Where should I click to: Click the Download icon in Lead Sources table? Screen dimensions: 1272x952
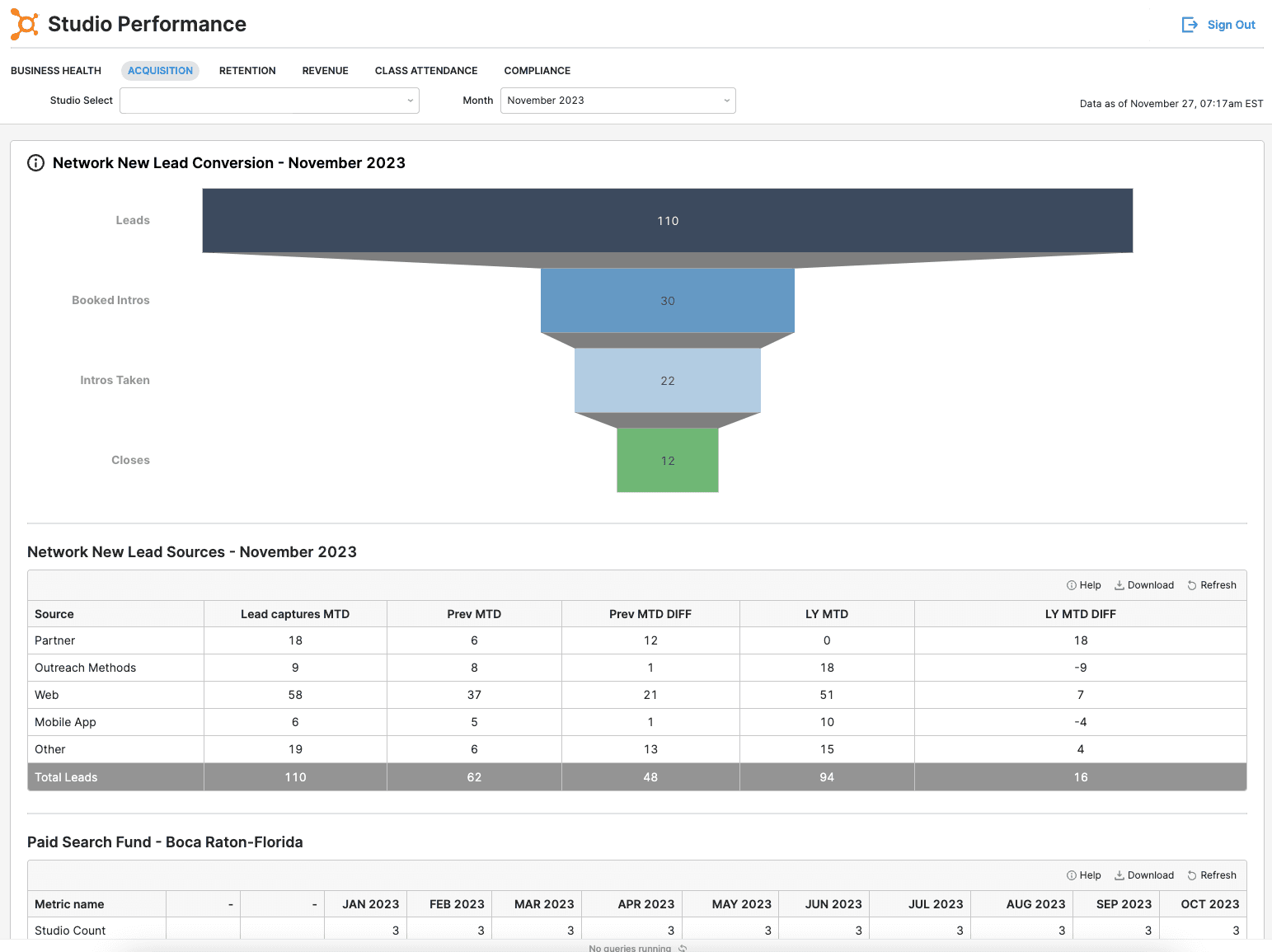tap(1119, 585)
